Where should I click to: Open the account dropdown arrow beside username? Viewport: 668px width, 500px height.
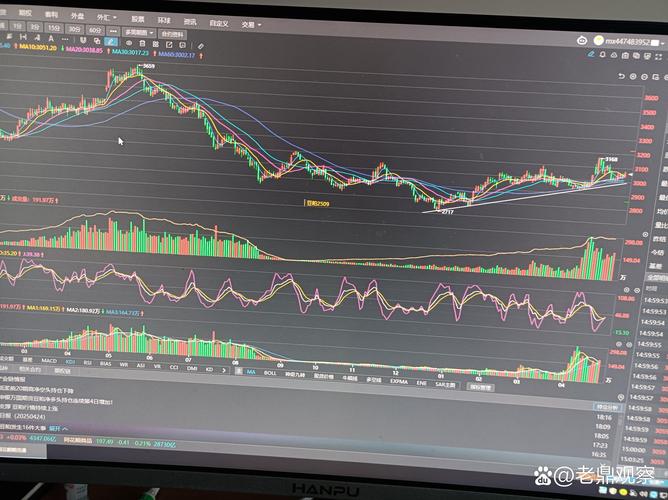click(662, 43)
